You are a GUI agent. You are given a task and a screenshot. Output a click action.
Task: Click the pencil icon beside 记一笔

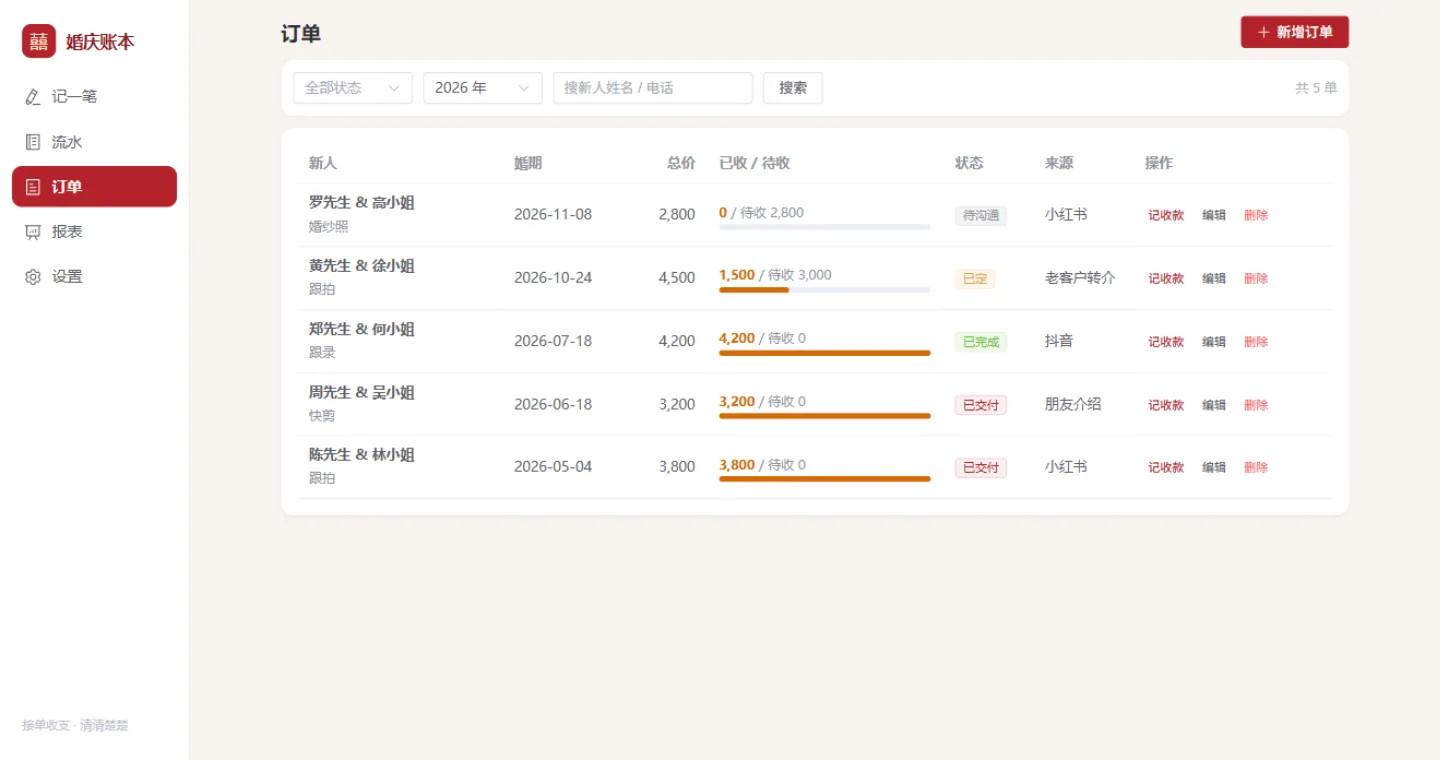coord(33,97)
